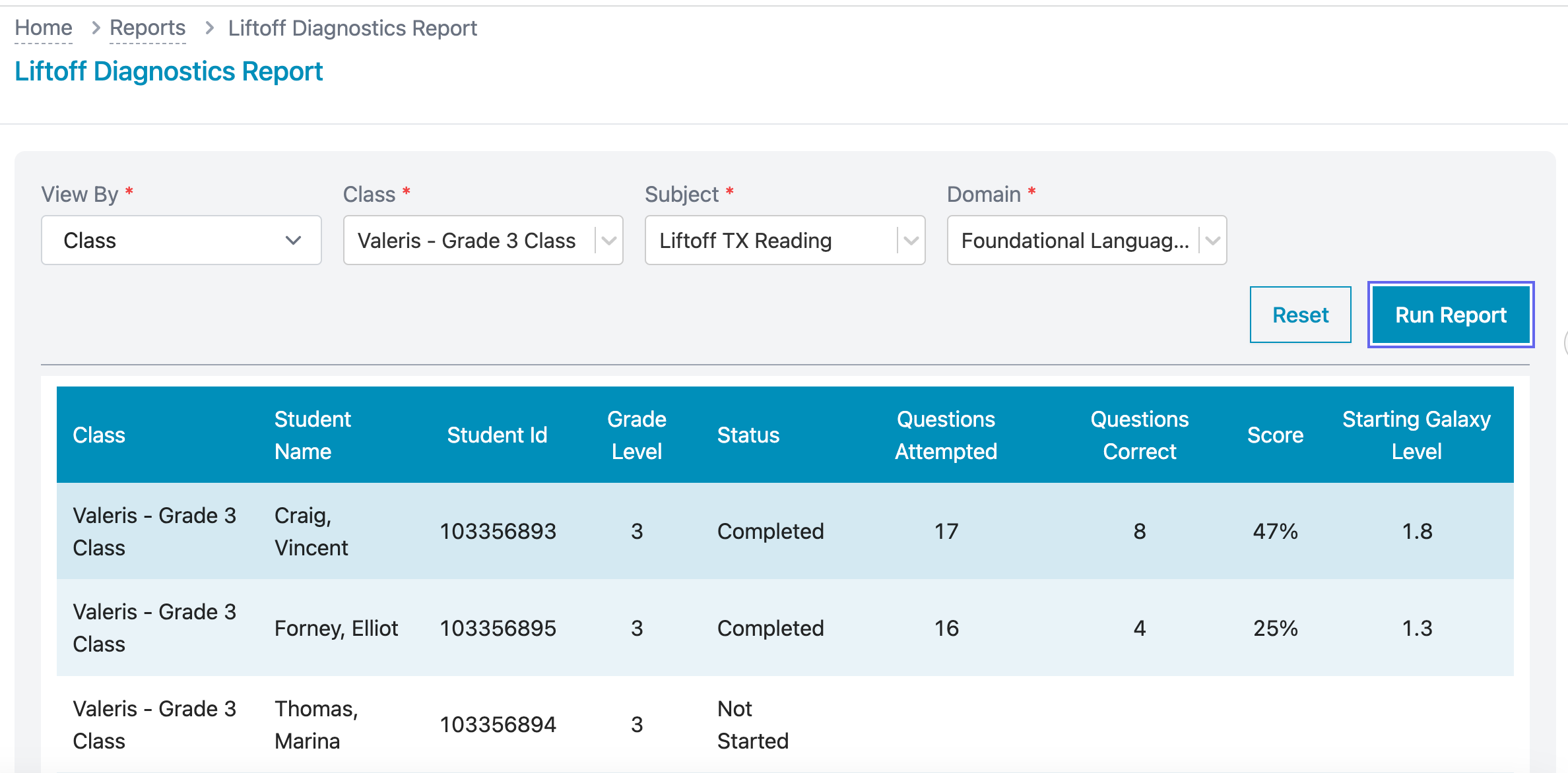
Task: Select student name Craig, Vincent
Action: [311, 532]
